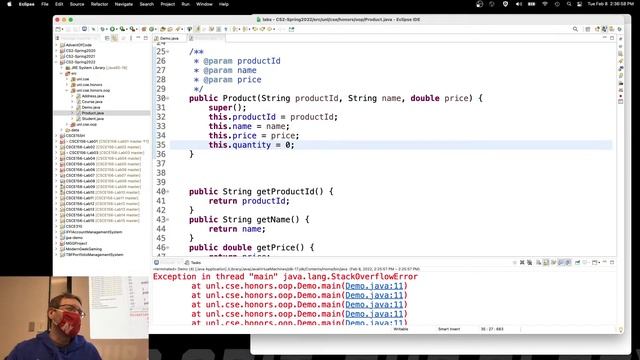Click the Apple logo menu
The height and width of the screenshot is (360, 640).
coord(9,4)
